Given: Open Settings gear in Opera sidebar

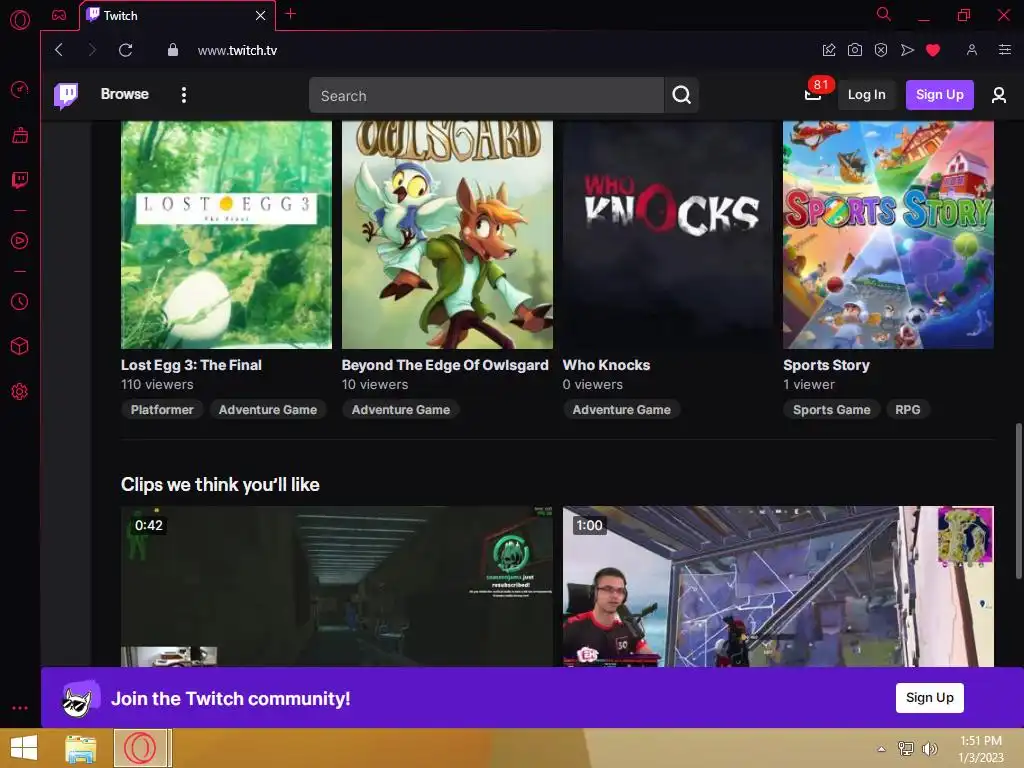Looking at the screenshot, I should coord(20,392).
